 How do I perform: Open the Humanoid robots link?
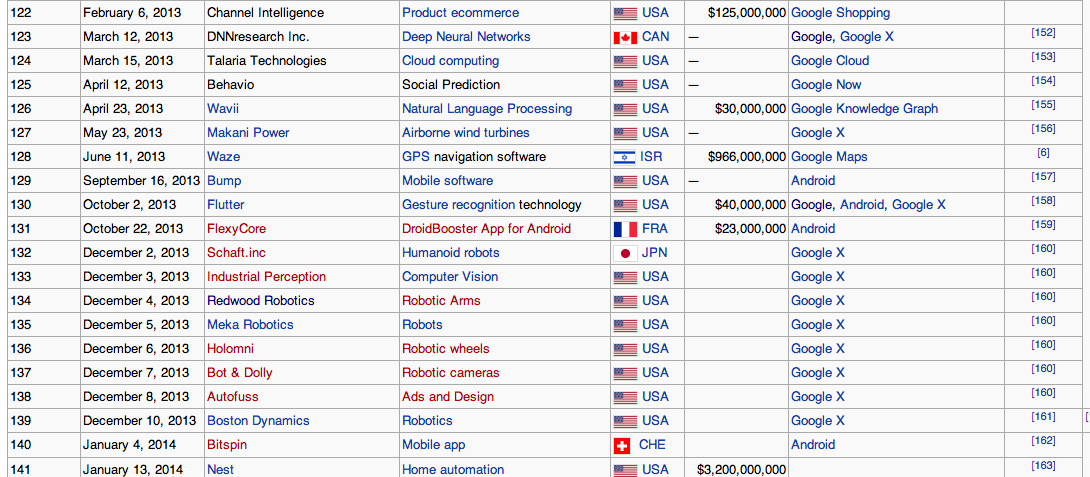point(450,252)
